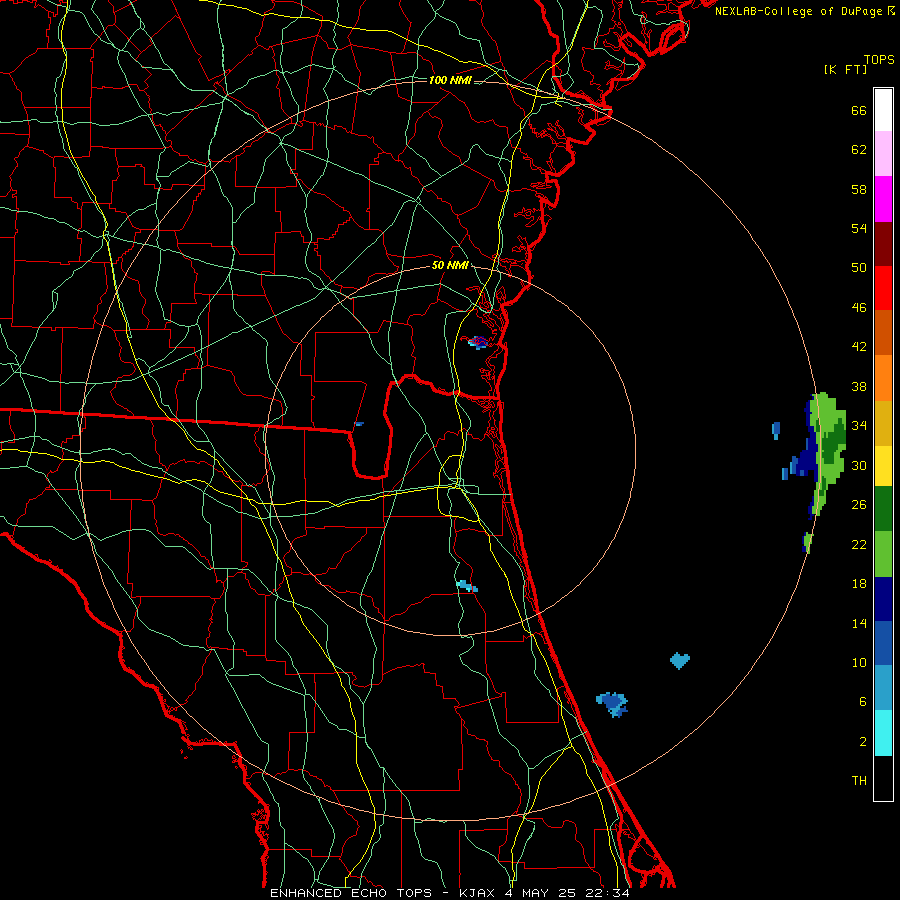Select the dark green legend swatch

(883, 509)
